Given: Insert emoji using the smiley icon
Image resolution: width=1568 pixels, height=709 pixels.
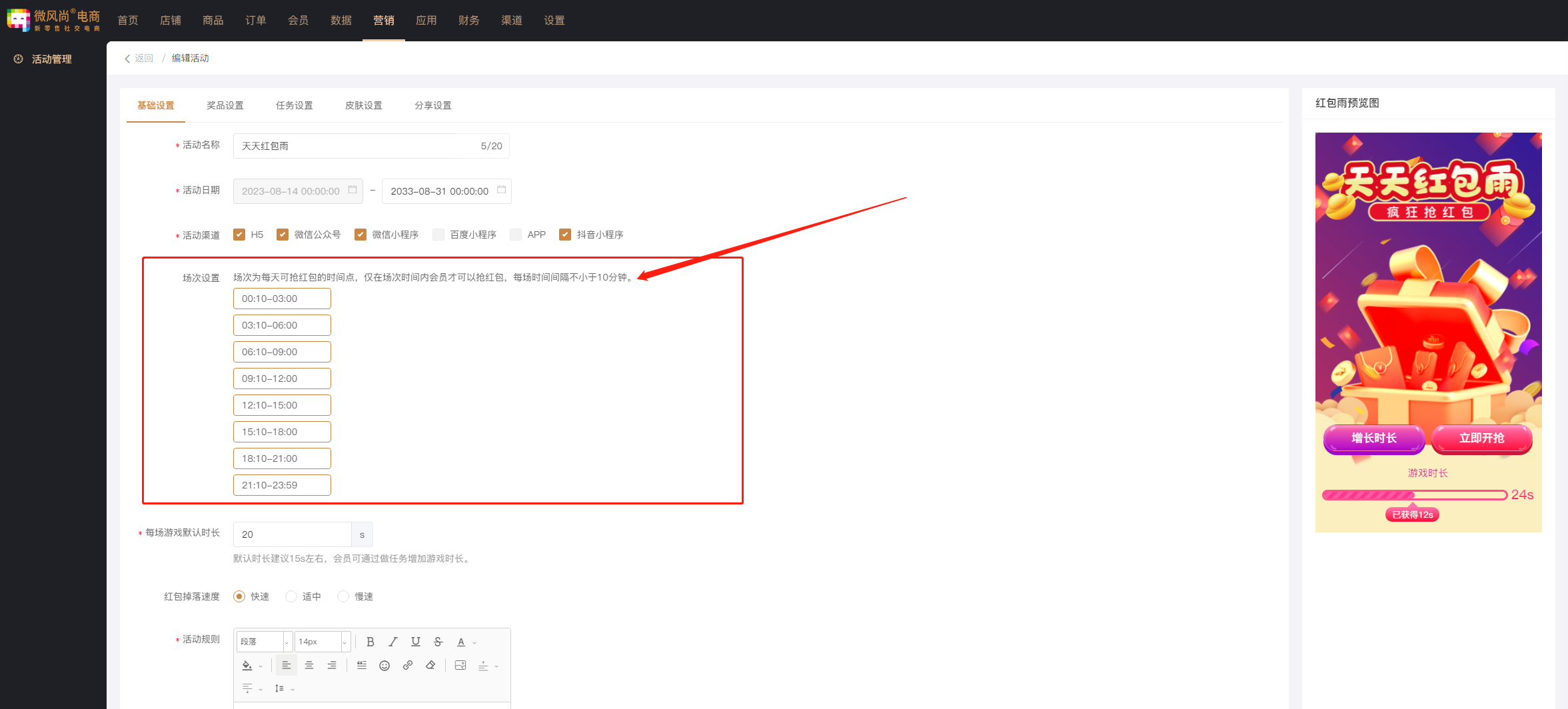Looking at the screenshot, I should click(x=385, y=665).
